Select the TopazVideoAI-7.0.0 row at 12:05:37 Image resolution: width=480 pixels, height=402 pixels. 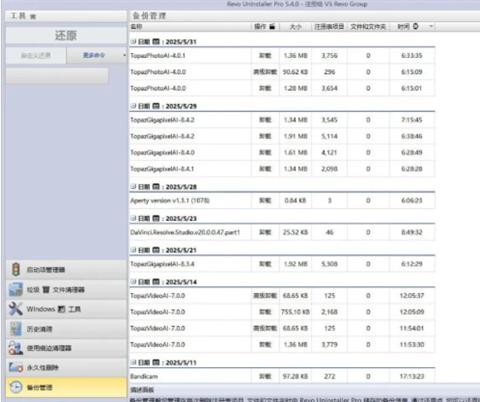(282, 295)
